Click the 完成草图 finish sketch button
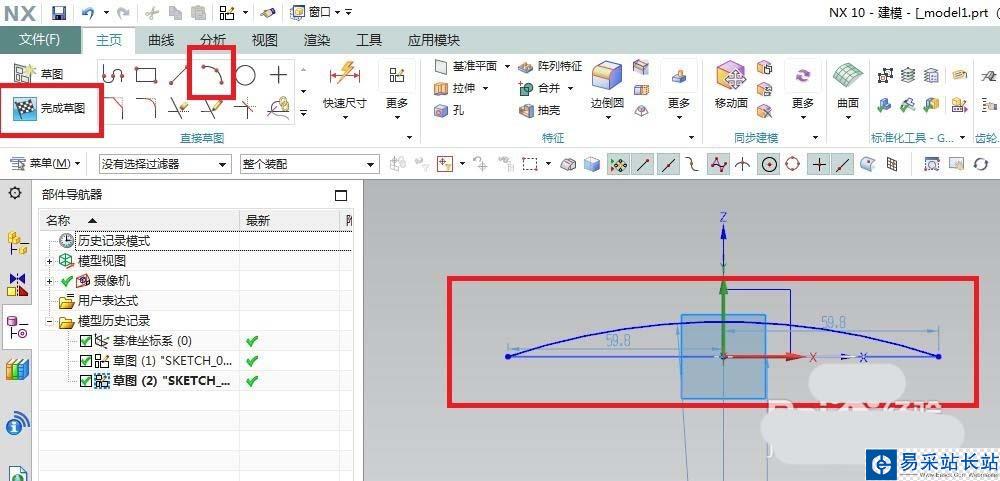The width and height of the screenshot is (1000, 481). [50, 108]
